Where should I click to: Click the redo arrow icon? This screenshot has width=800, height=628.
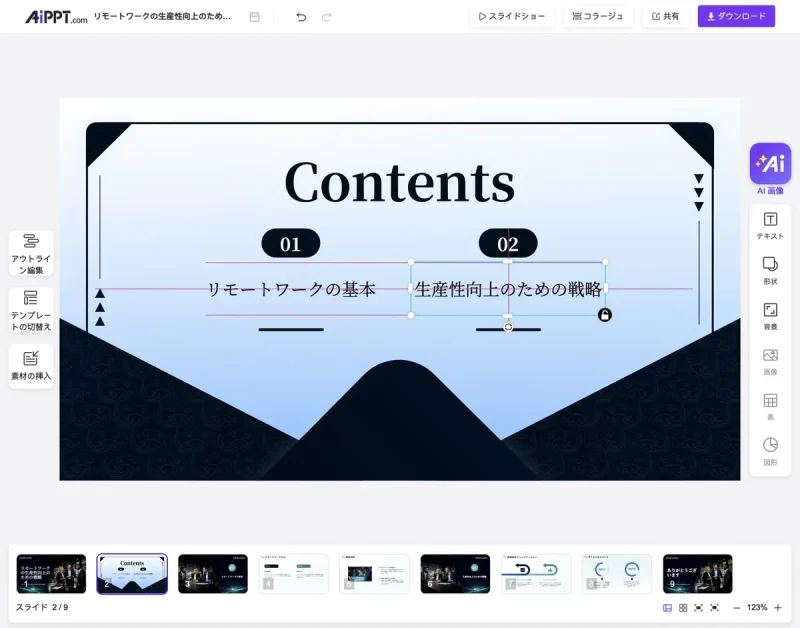[x=326, y=17]
